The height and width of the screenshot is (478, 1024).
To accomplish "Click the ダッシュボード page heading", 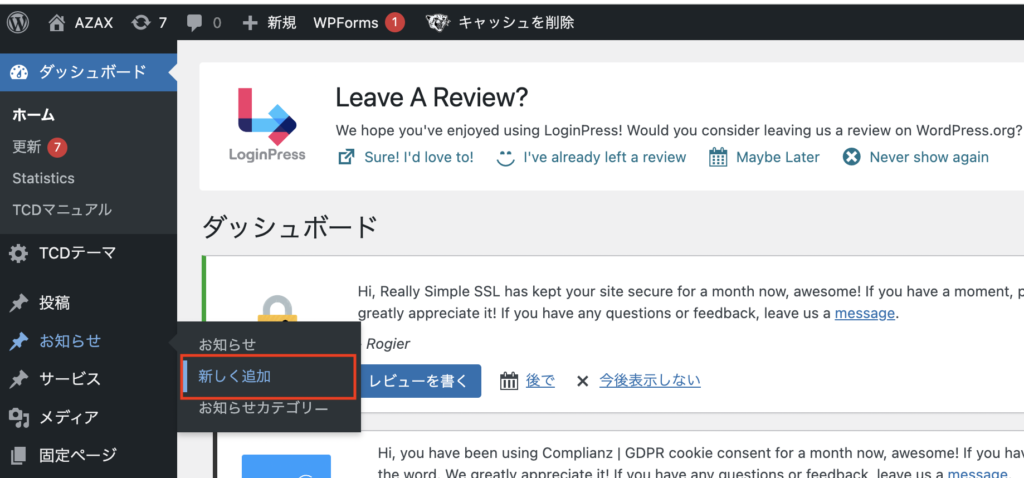I will (290, 227).
